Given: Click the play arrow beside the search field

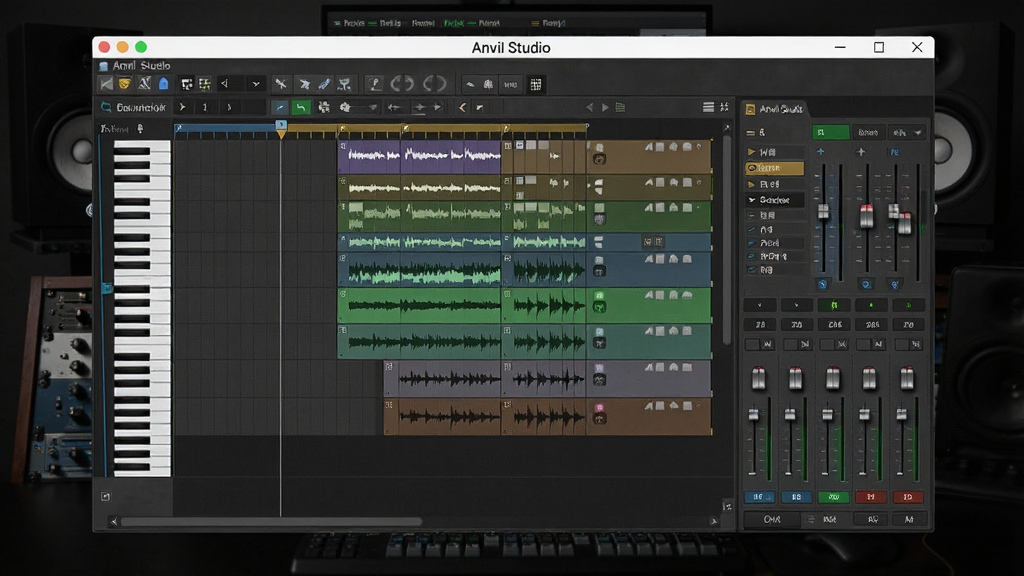Looking at the screenshot, I should pos(182,107).
